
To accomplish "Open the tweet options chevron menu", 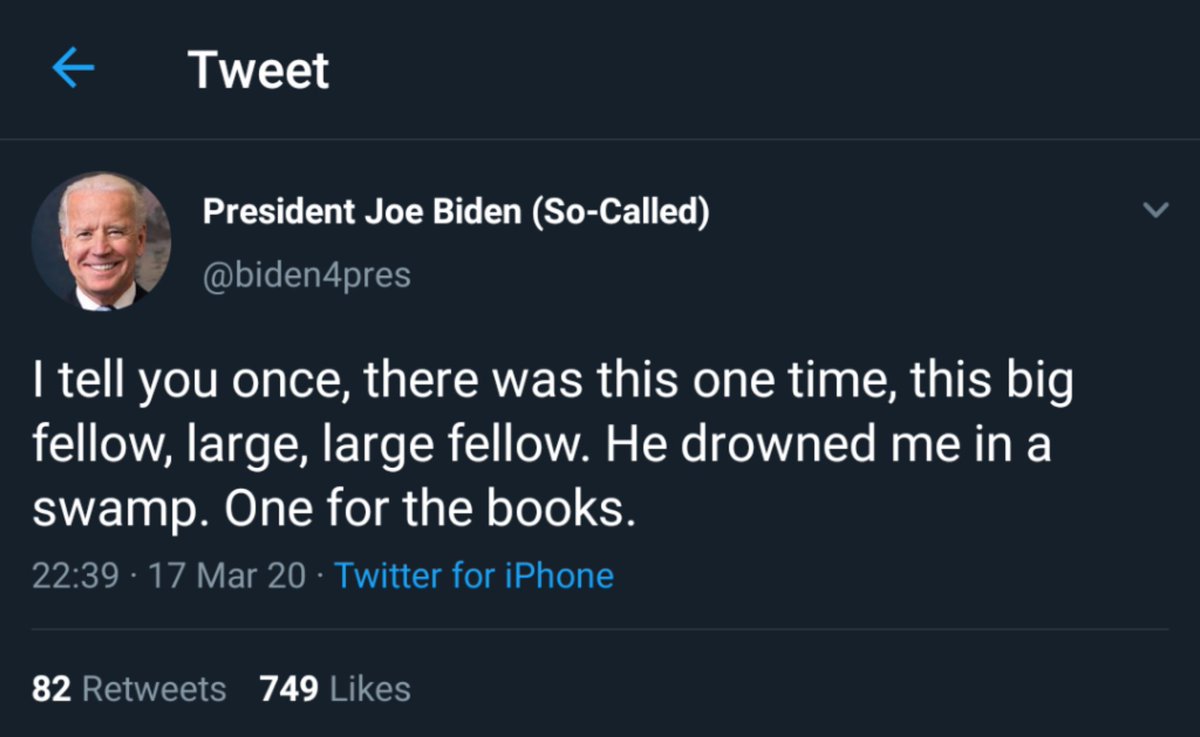I will [1155, 210].
